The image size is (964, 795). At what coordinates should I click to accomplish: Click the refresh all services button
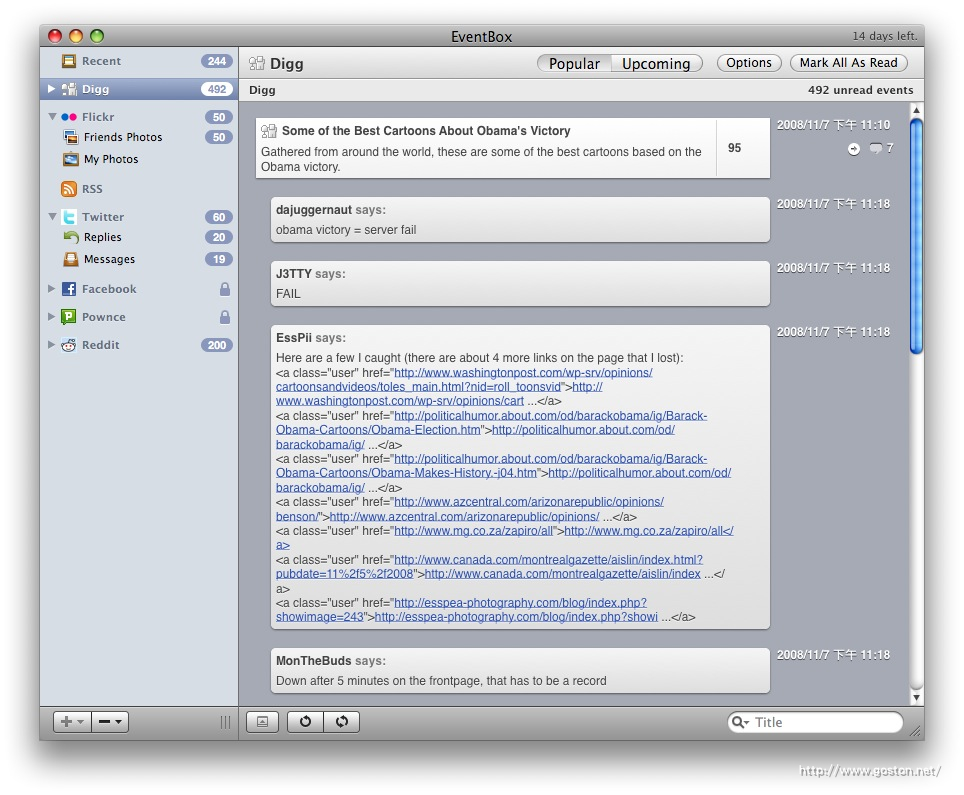click(x=342, y=722)
